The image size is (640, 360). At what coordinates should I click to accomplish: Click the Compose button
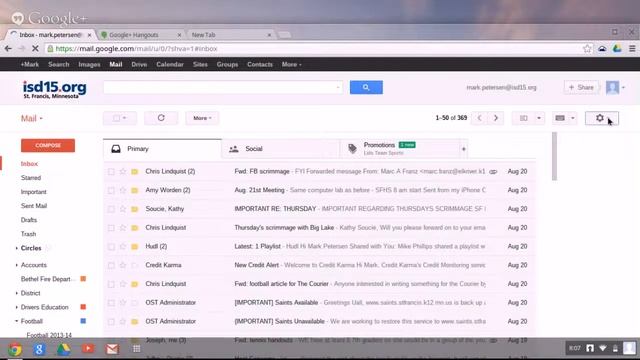coord(48,145)
